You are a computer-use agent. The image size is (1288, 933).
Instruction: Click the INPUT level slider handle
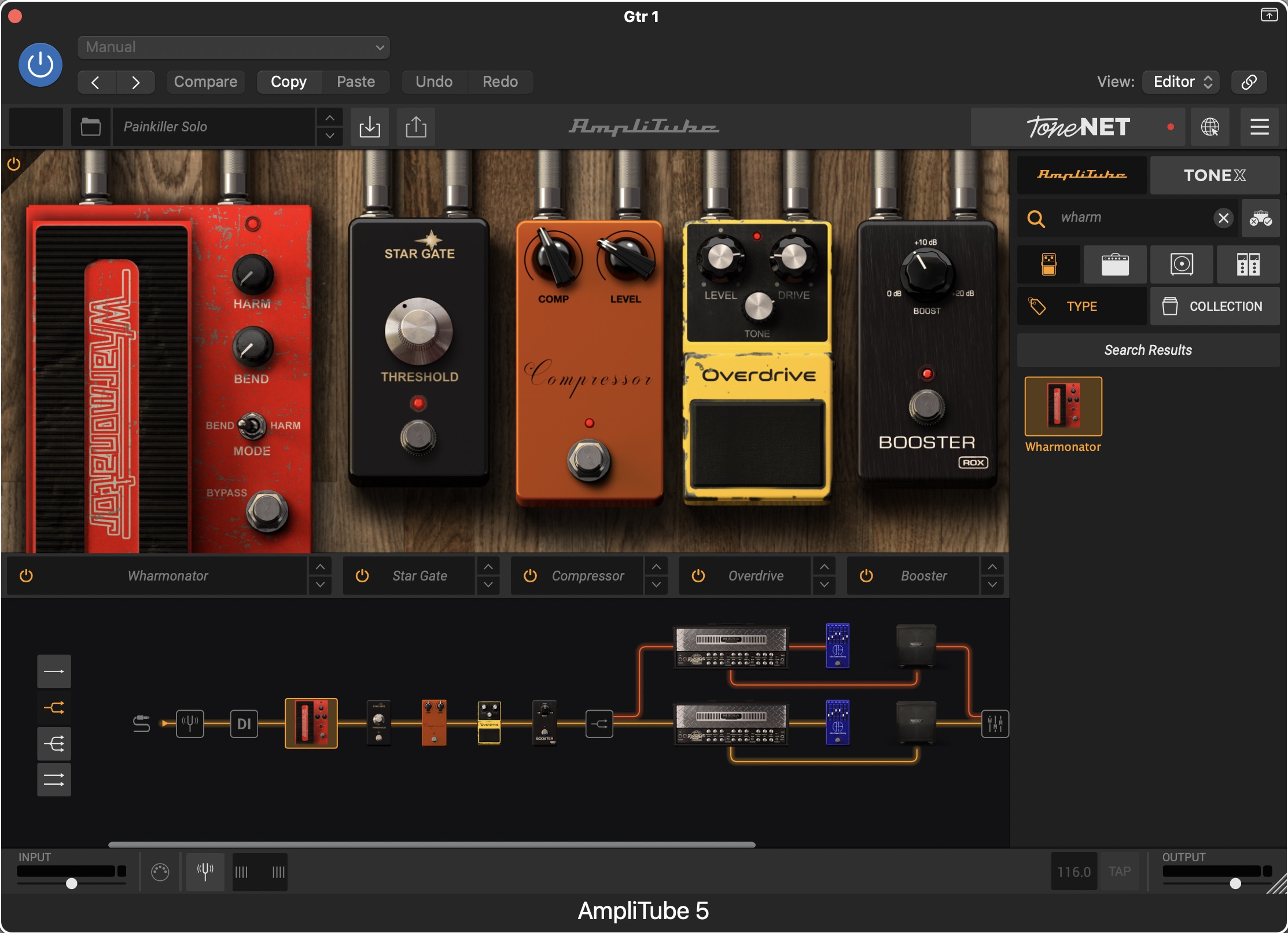(x=72, y=883)
